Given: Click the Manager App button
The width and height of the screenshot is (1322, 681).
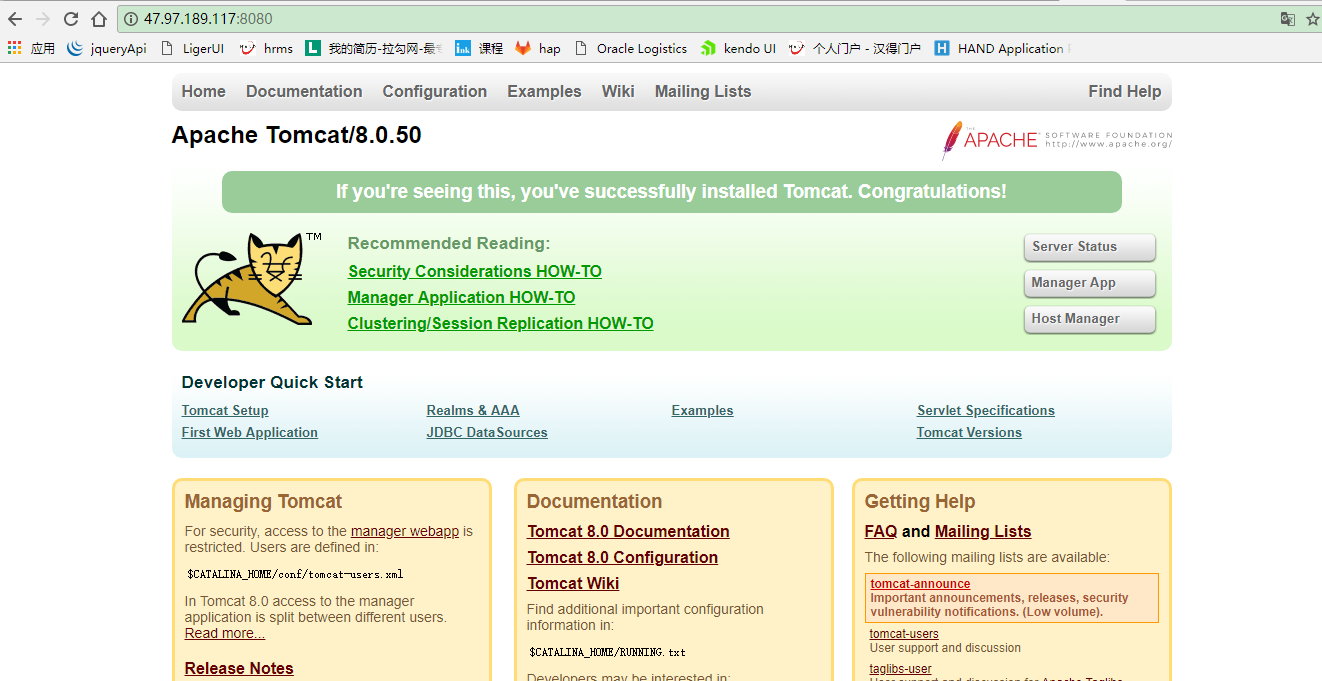Looking at the screenshot, I should (1089, 283).
